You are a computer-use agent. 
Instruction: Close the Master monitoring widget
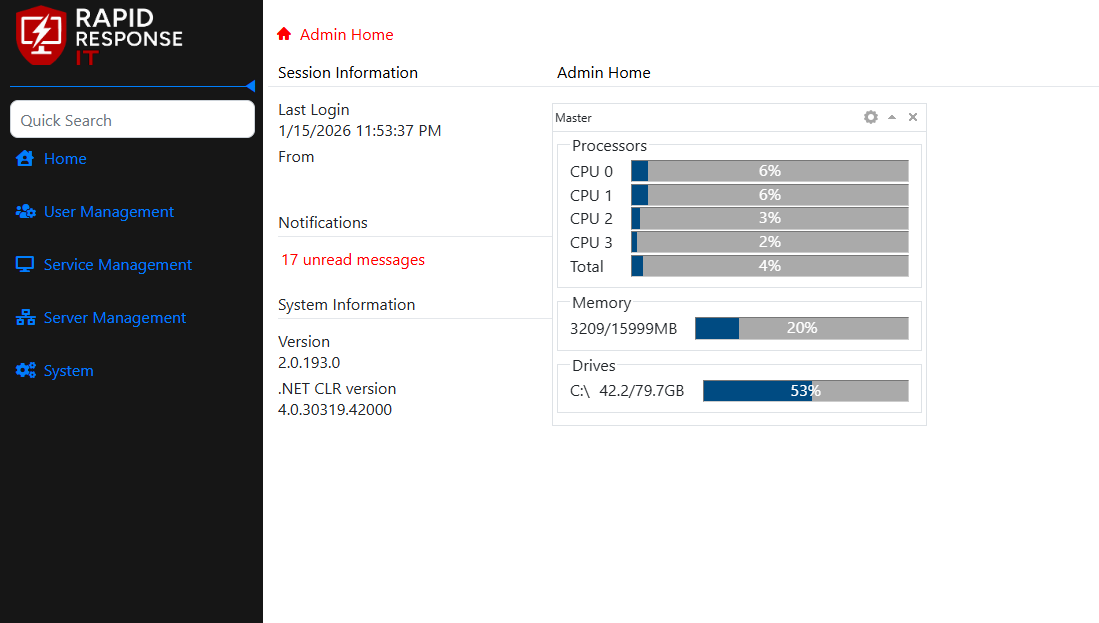[x=913, y=117]
